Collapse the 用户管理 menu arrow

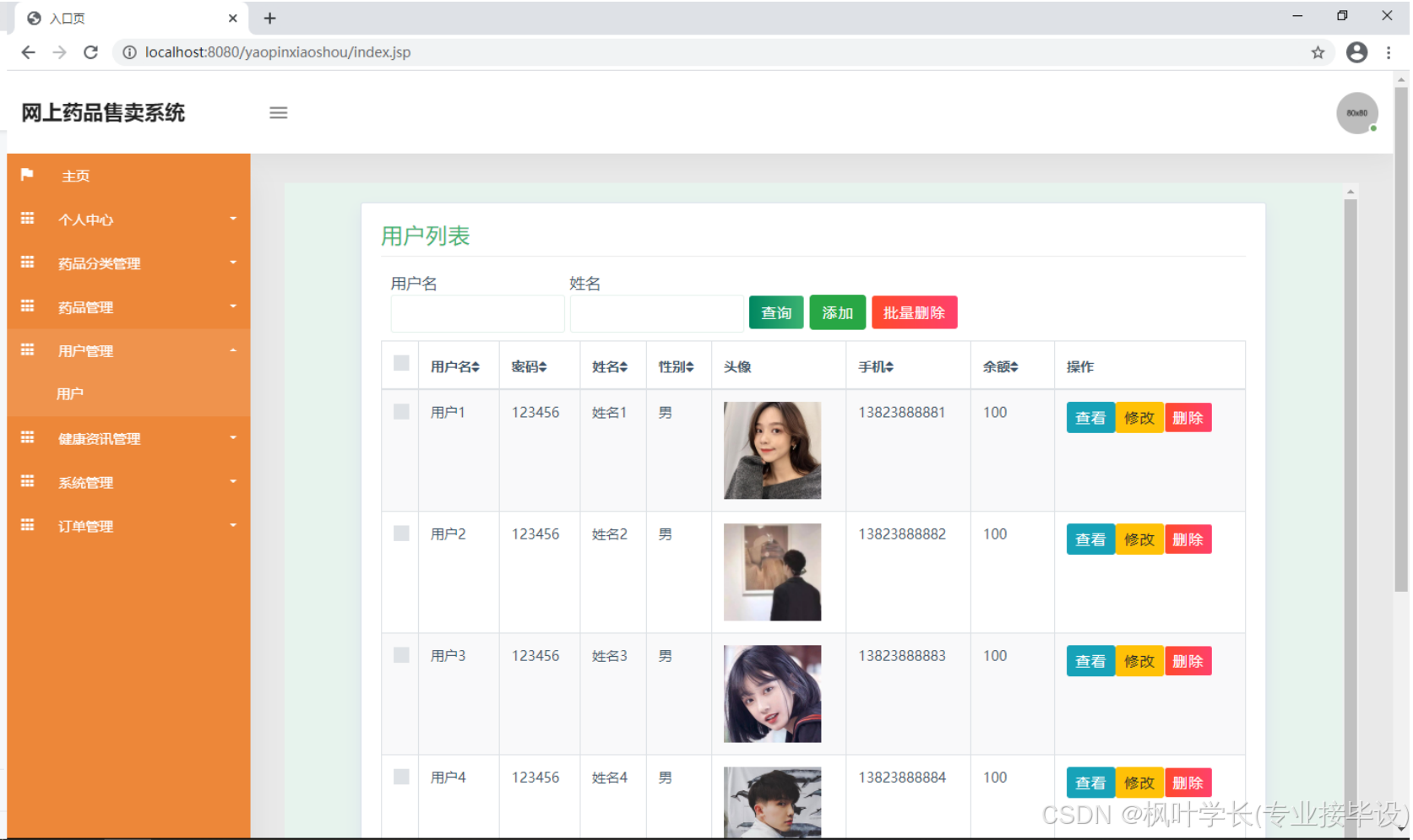233,350
